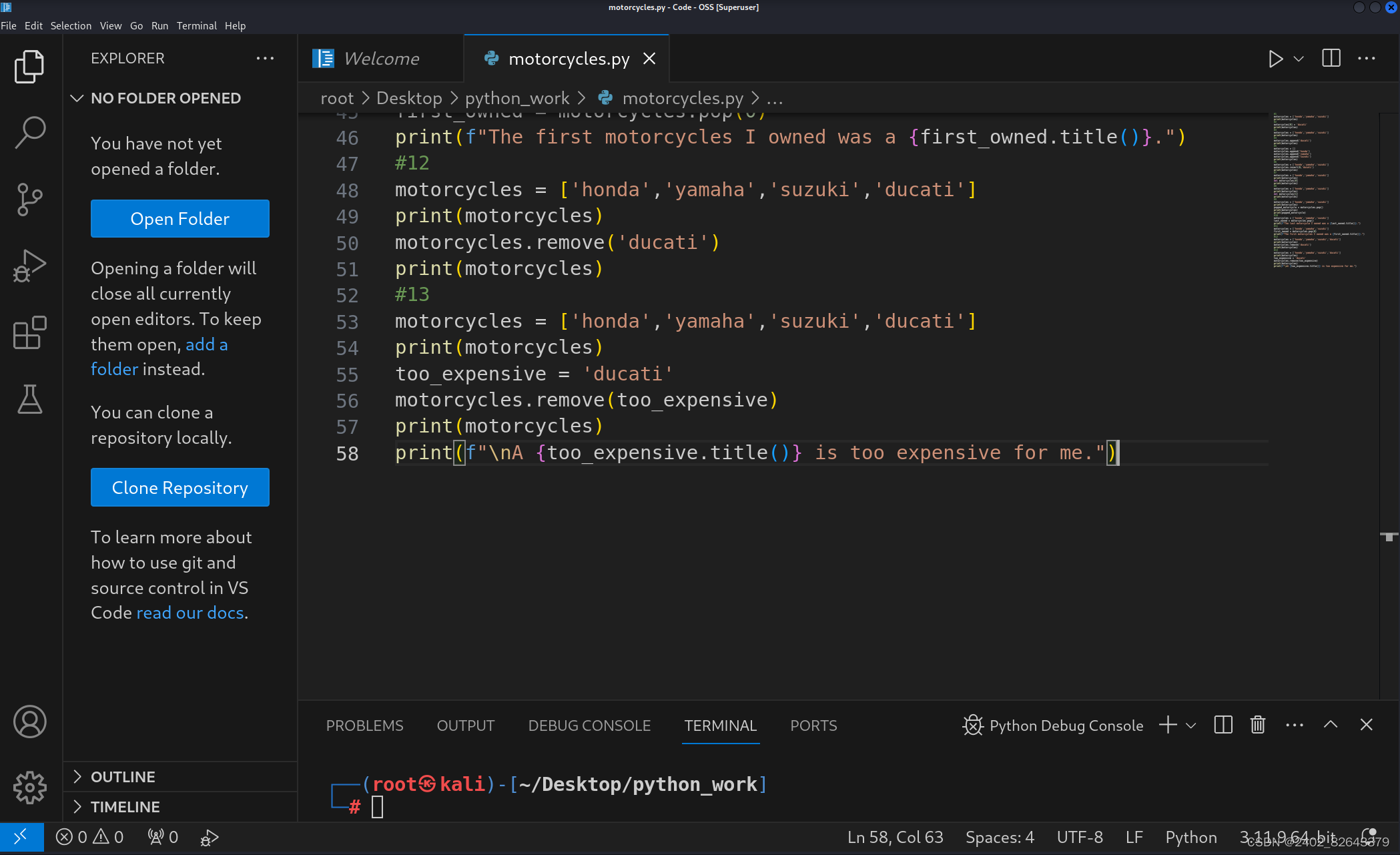Screen dimensions: 1400x855
Task: Open the Accounts menu icon
Action: pos(29,722)
